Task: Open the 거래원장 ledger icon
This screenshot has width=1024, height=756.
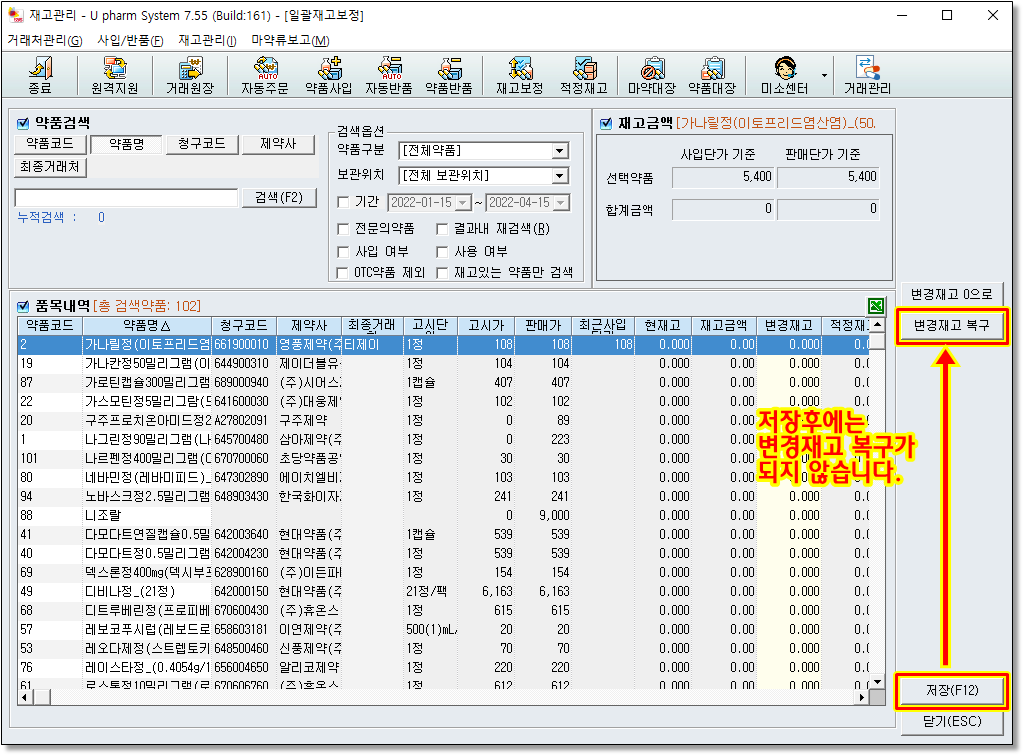Action: [190, 76]
